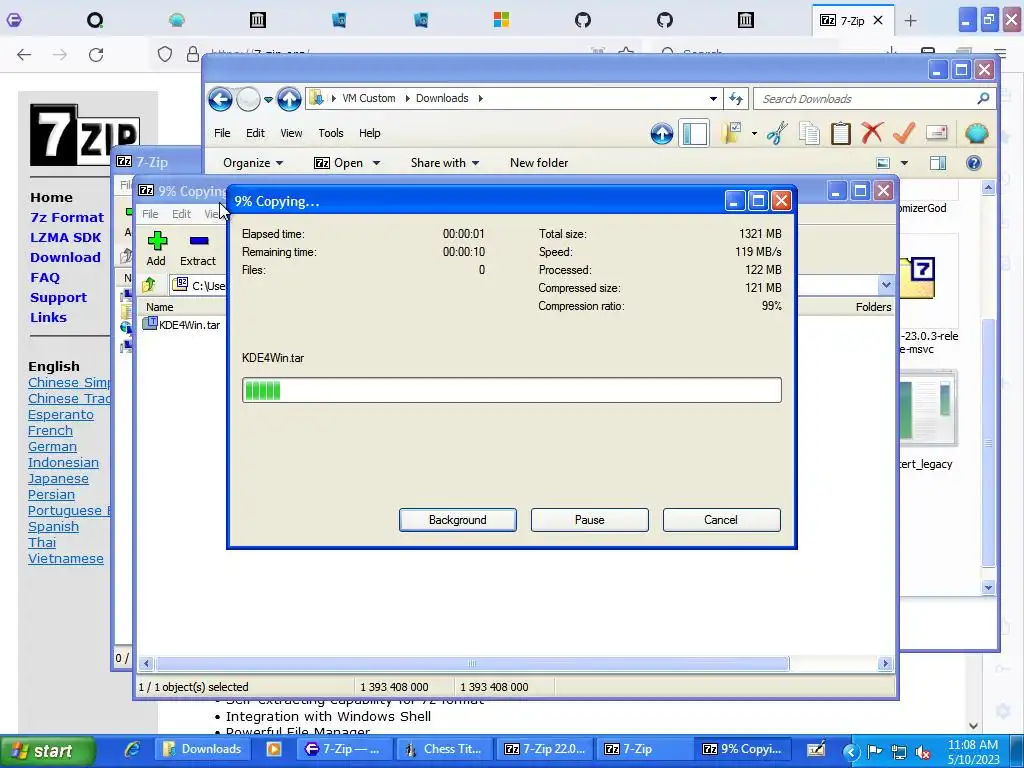Viewport: 1024px width, 768px height.
Task: Click Explorer Forward navigation button
Action: click(x=248, y=99)
